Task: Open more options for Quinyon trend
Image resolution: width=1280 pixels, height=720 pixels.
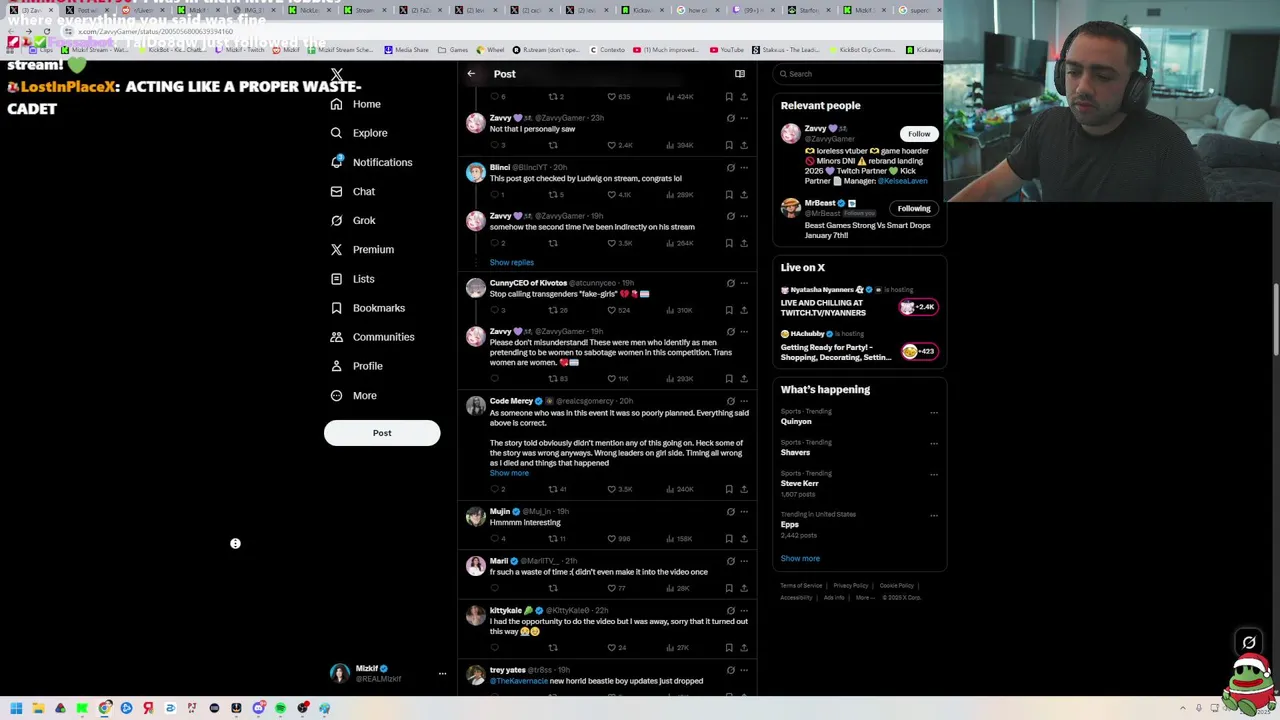Action: [x=934, y=412]
